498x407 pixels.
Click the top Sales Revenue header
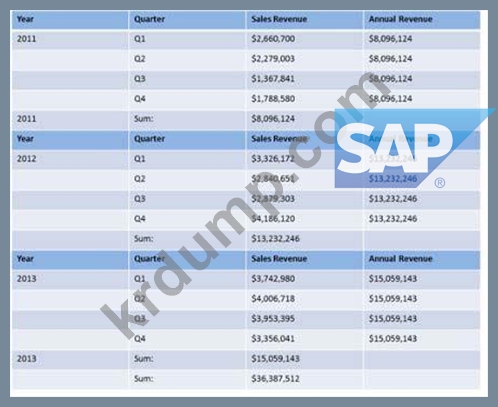pos(279,19)
